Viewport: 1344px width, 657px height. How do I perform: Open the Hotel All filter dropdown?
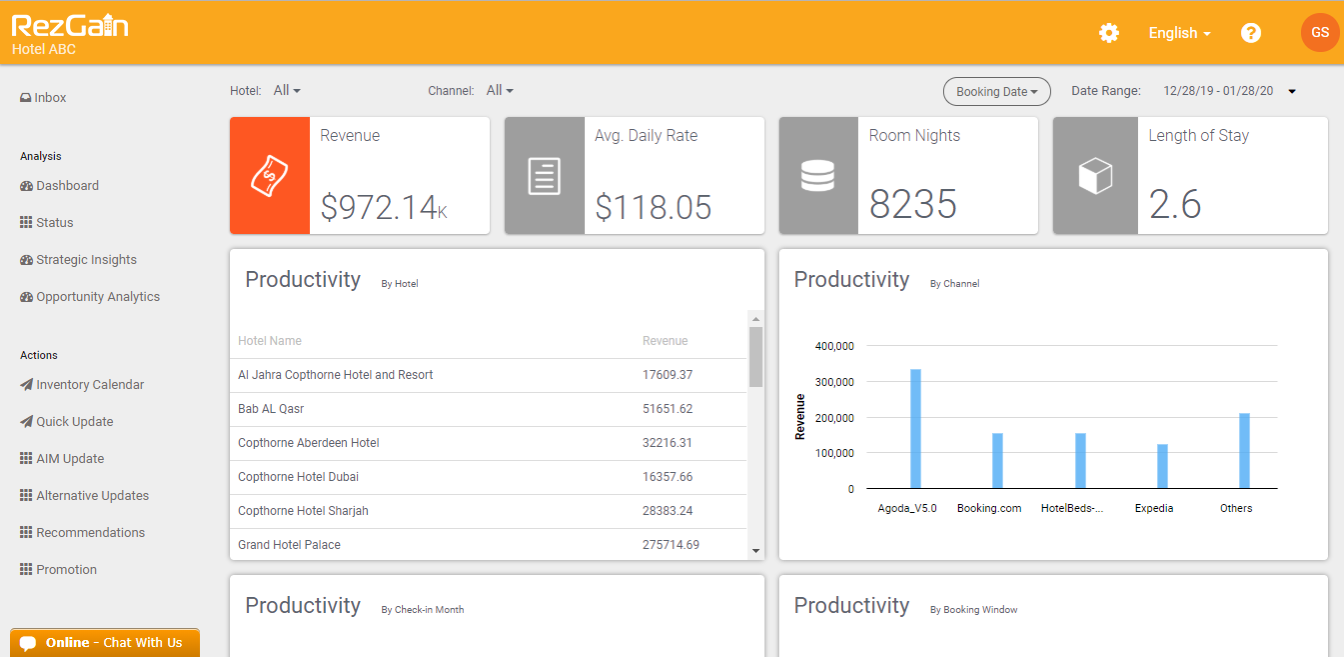(287, 90)
